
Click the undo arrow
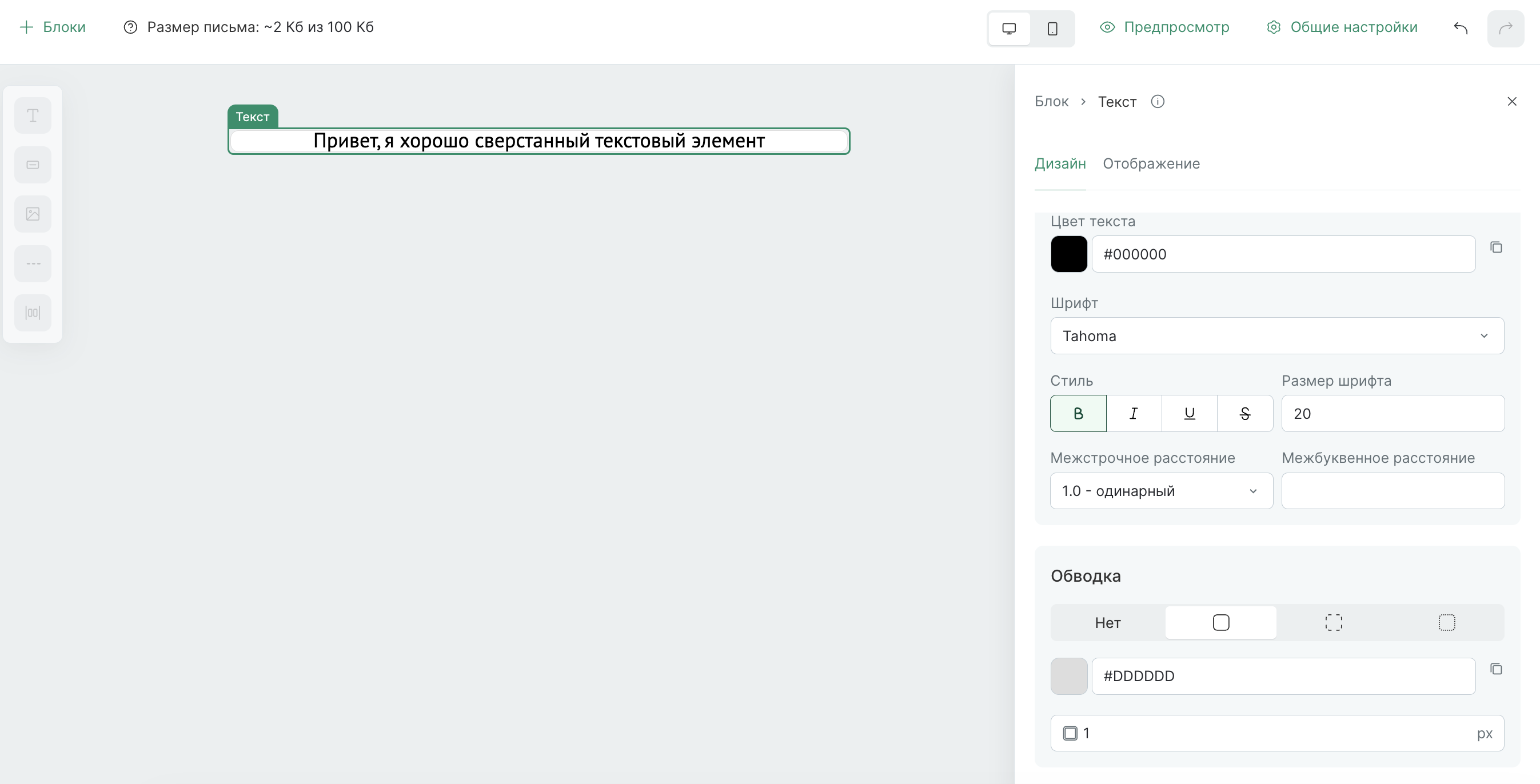(x=1461, y=27)
